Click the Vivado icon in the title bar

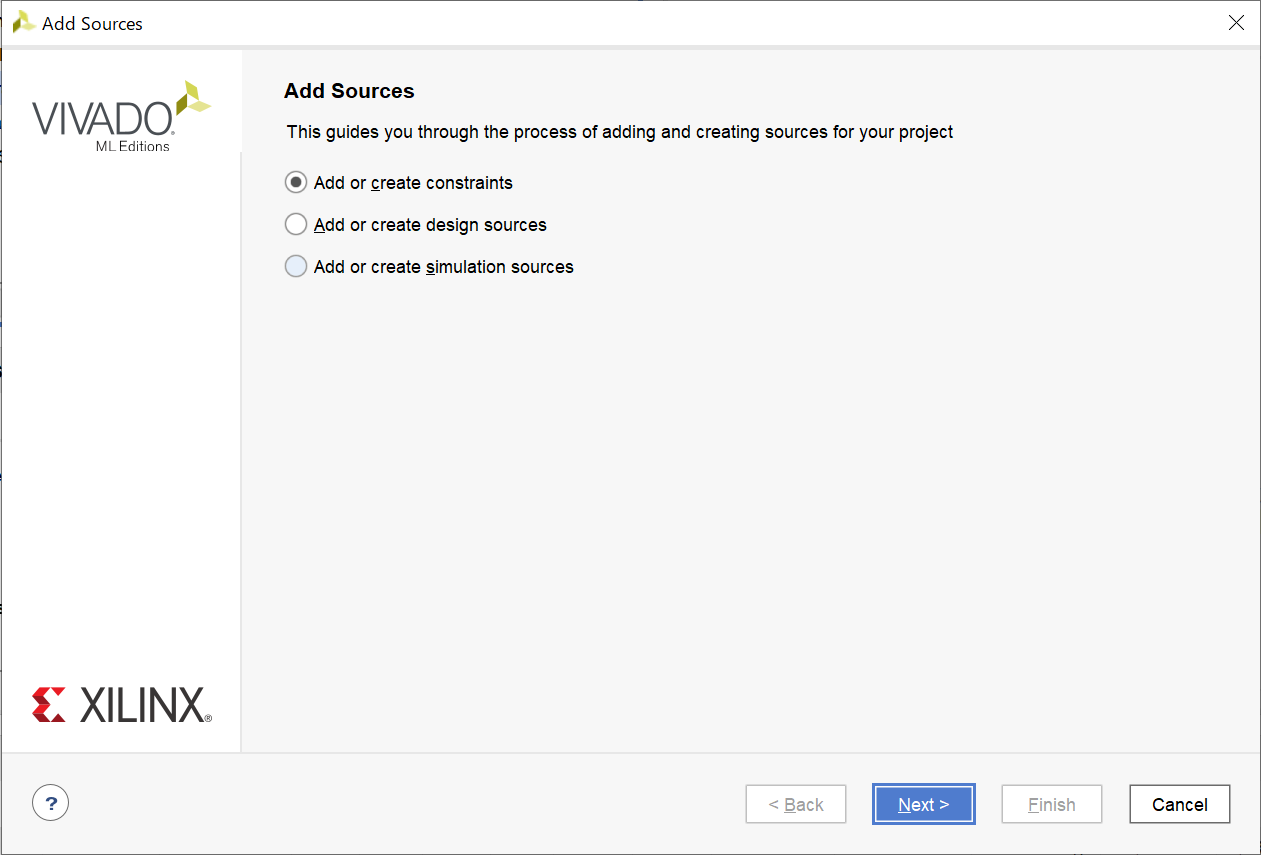coord(24,23)
